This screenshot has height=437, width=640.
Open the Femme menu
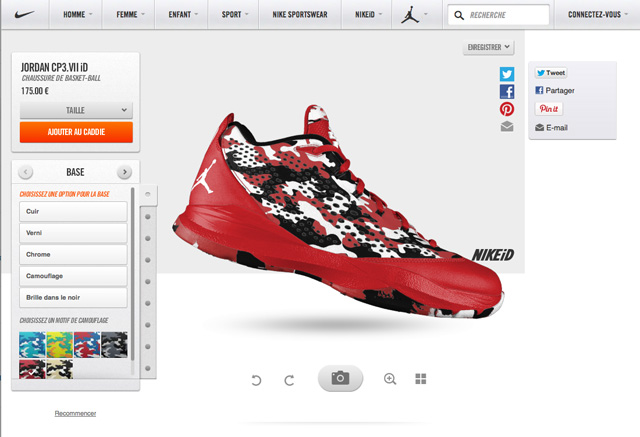coord(131,16)
